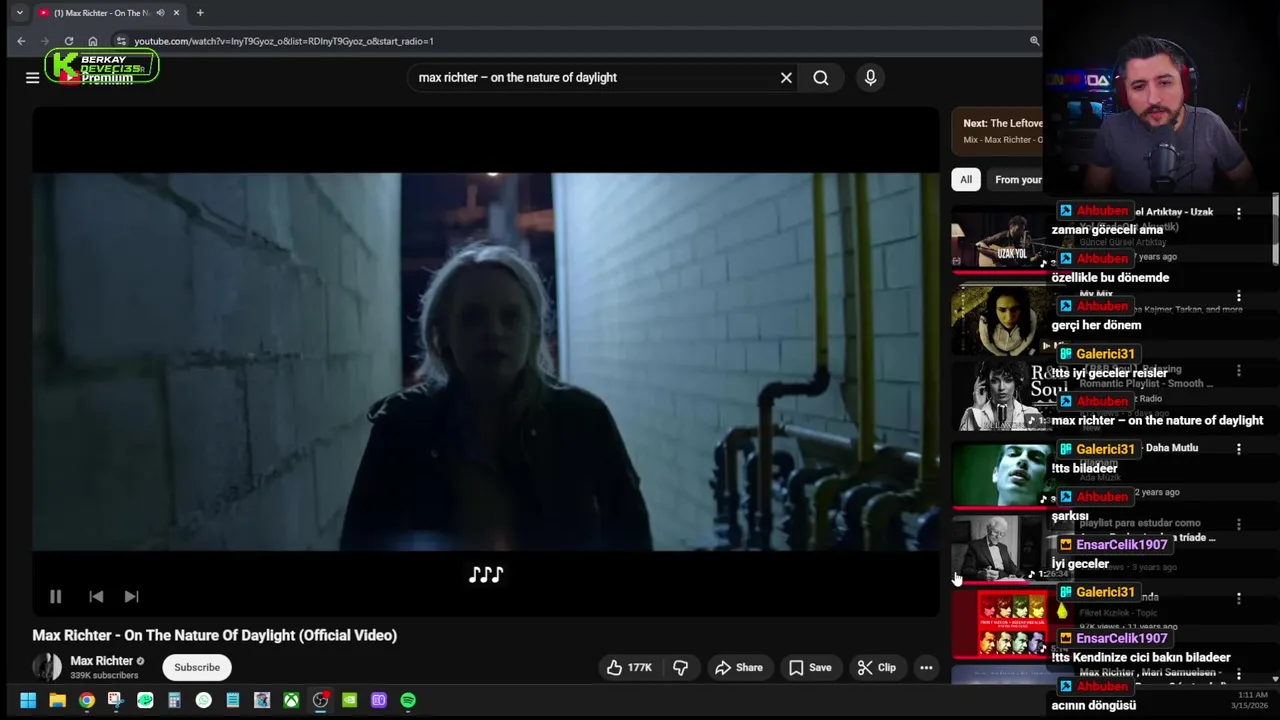Save video to a playlist

pyautogui.click(x=810, y=667)
